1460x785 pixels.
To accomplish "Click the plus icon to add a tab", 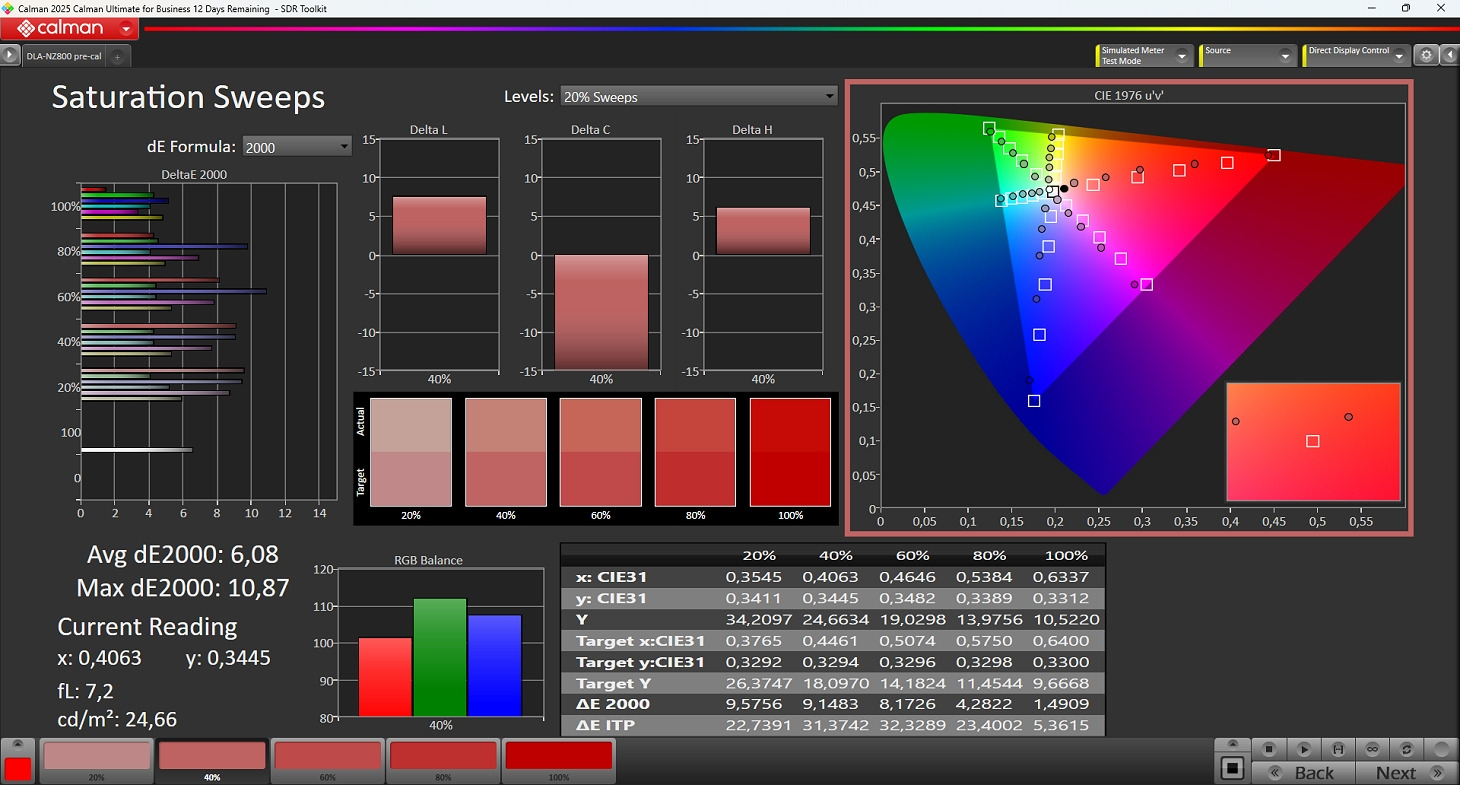I will tap(117, 57).
